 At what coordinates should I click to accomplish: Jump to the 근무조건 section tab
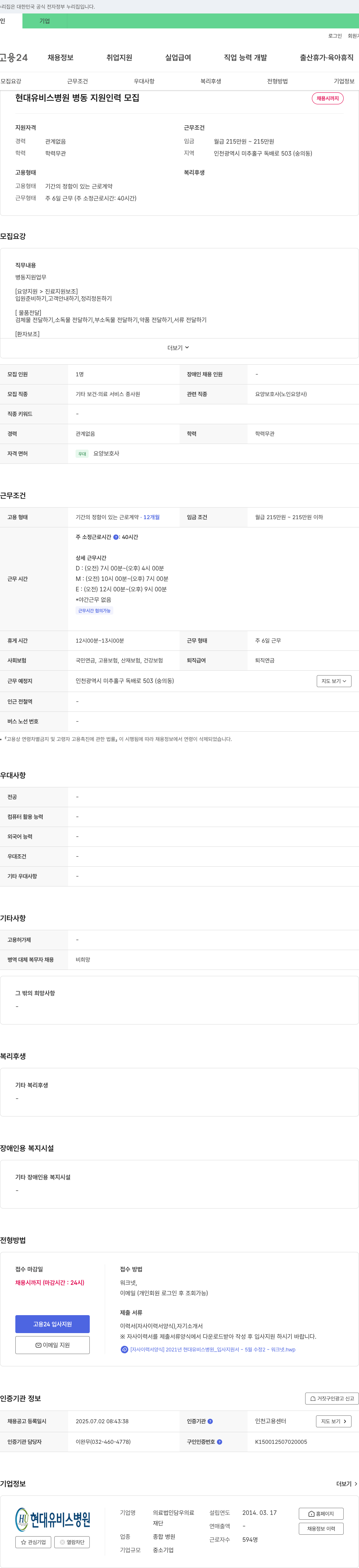click(x=77, y=81)
